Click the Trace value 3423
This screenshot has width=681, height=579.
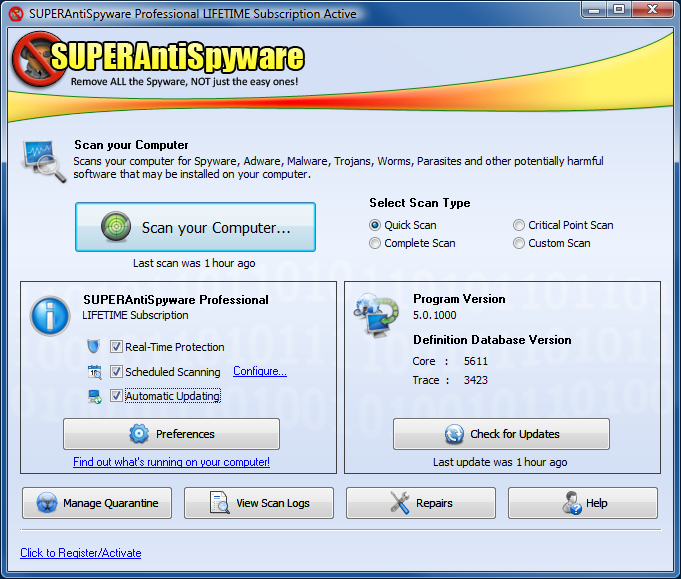click(476, 380)
